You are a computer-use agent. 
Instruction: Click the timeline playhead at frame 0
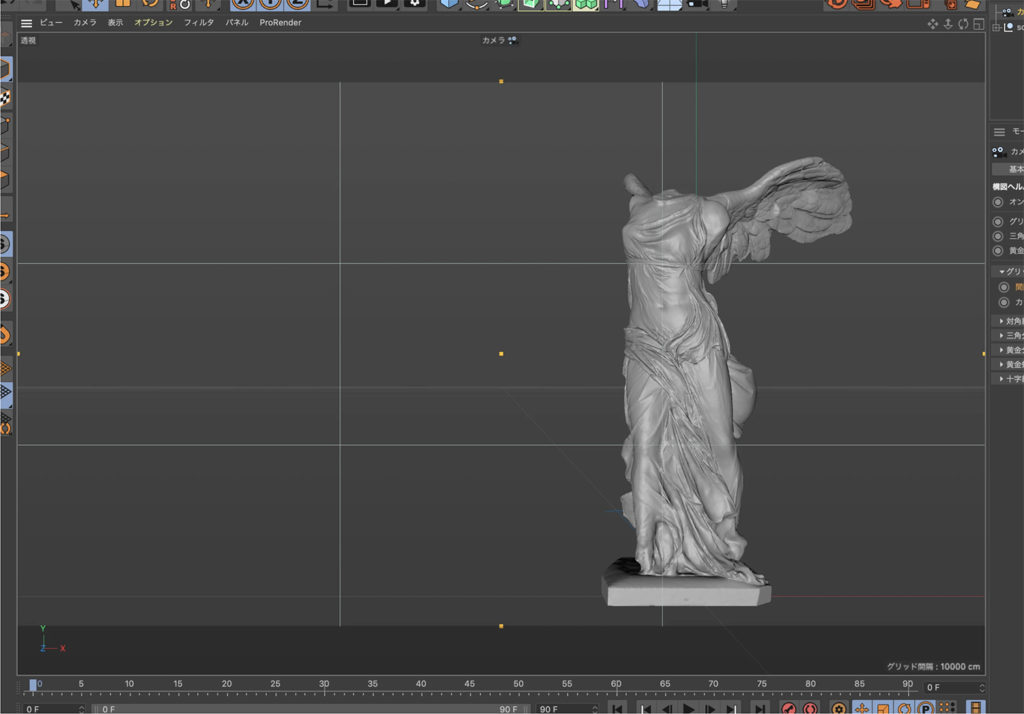point(33,685)
